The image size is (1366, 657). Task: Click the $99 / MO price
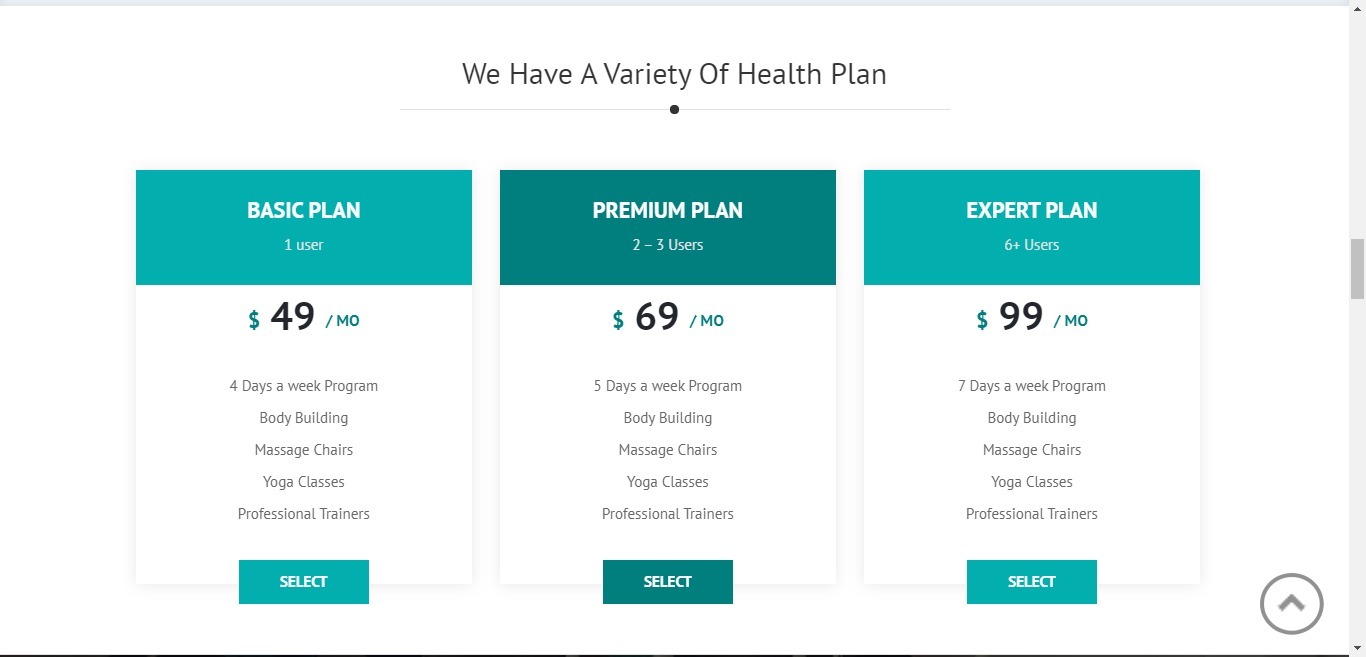[1032, 318]
